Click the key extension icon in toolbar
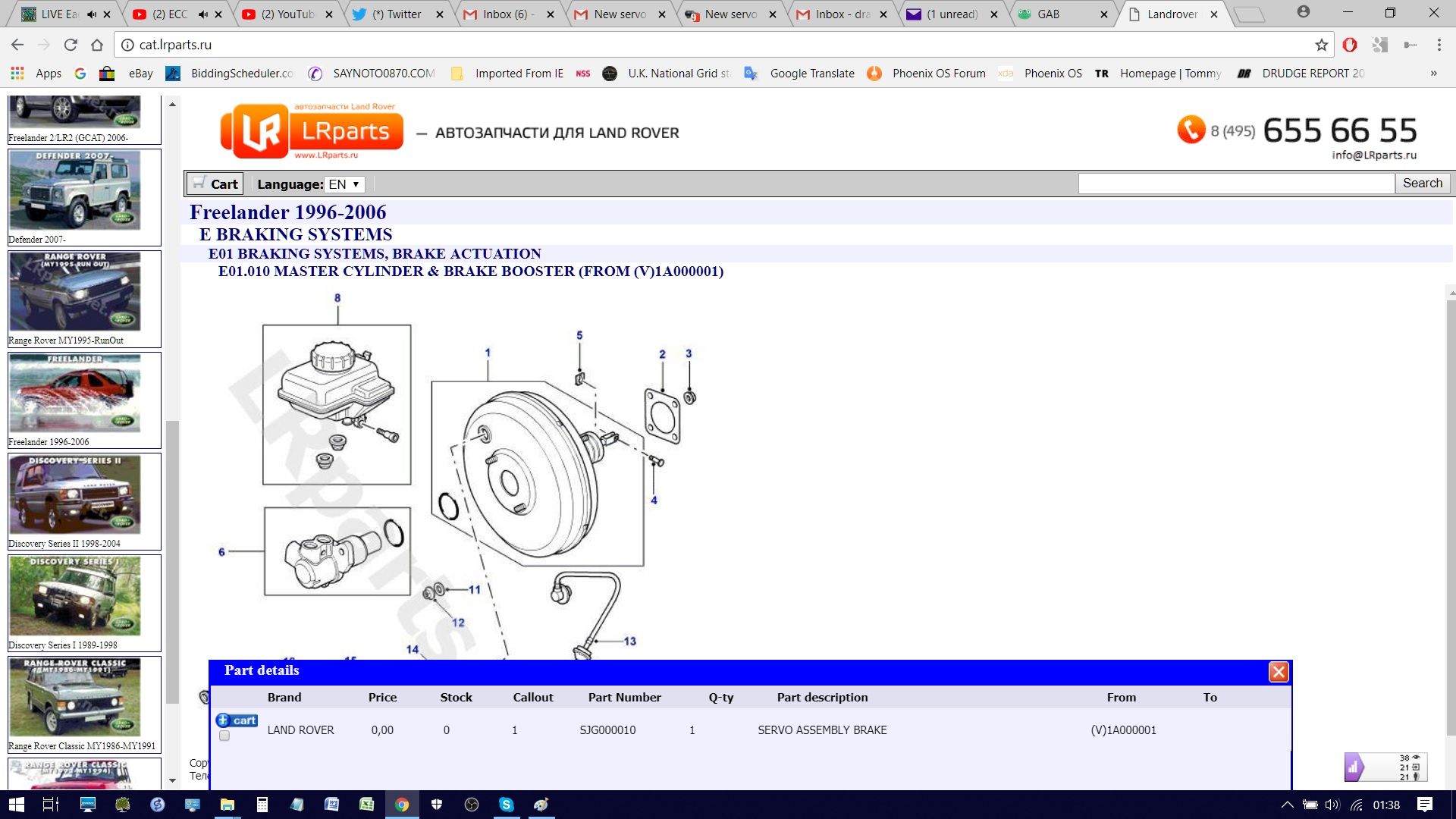This screenshot has height=819, width=1456. [x=1410, y=45]
